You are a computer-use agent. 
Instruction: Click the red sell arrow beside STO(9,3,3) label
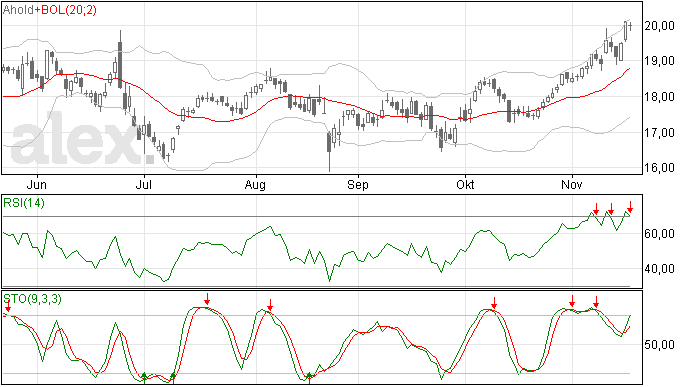(7, 306)
